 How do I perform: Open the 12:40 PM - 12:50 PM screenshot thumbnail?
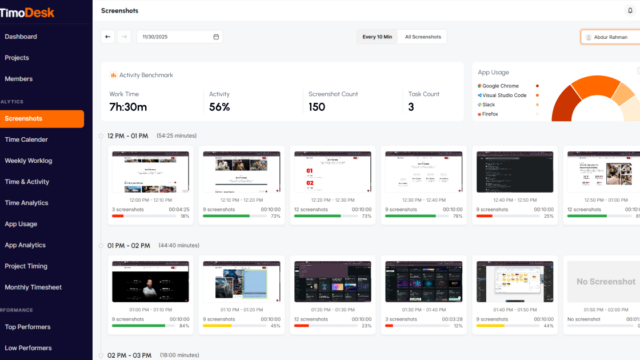pyautogui.click(x=515, y=172)
